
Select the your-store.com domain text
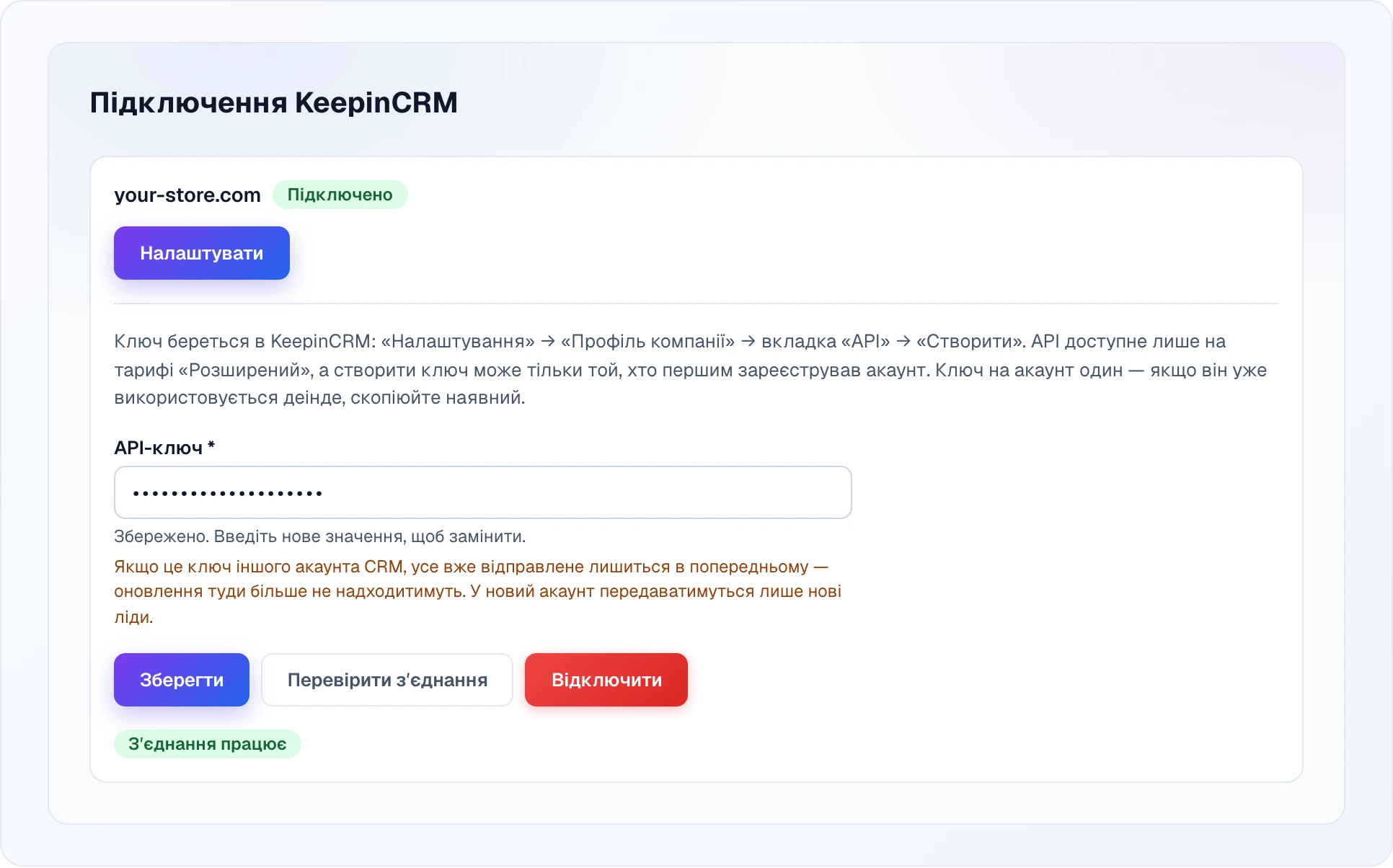coord(187,195)
